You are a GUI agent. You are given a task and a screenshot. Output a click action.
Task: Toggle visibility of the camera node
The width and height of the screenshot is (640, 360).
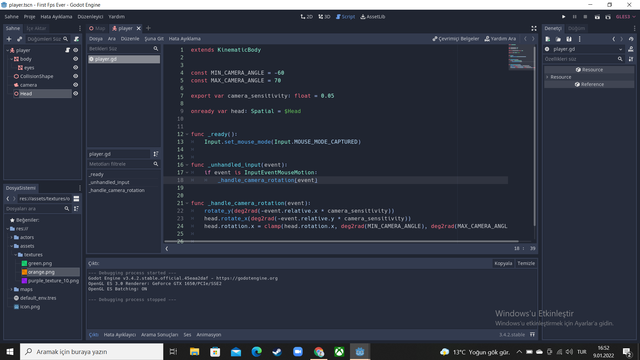point(76,85)
